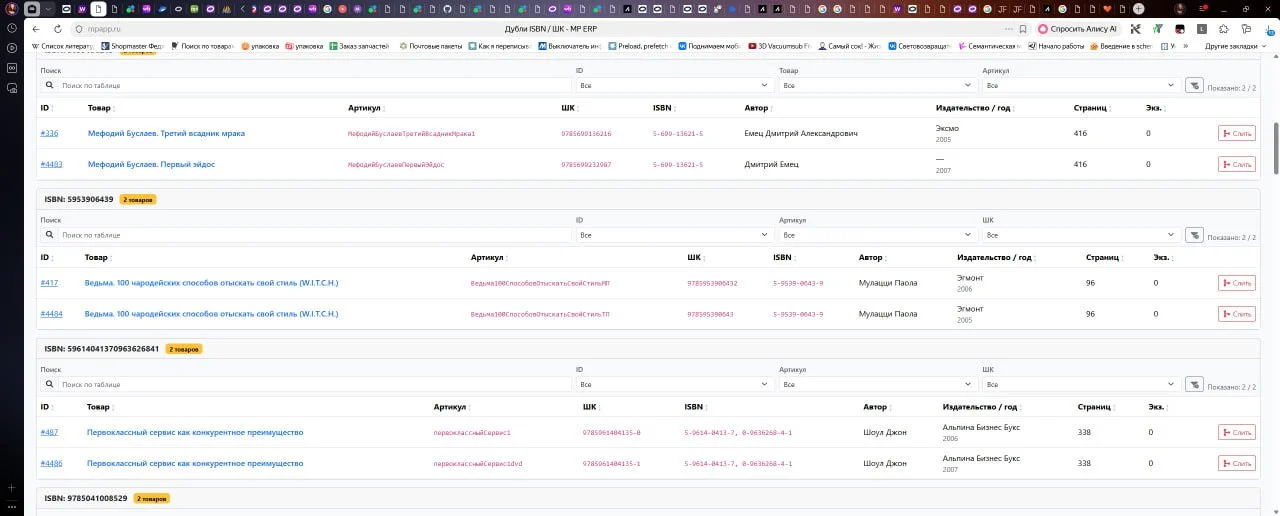Open product ID link #4483
The image size is (1280, 516).
pyautogui.click(x=51, y=164)
